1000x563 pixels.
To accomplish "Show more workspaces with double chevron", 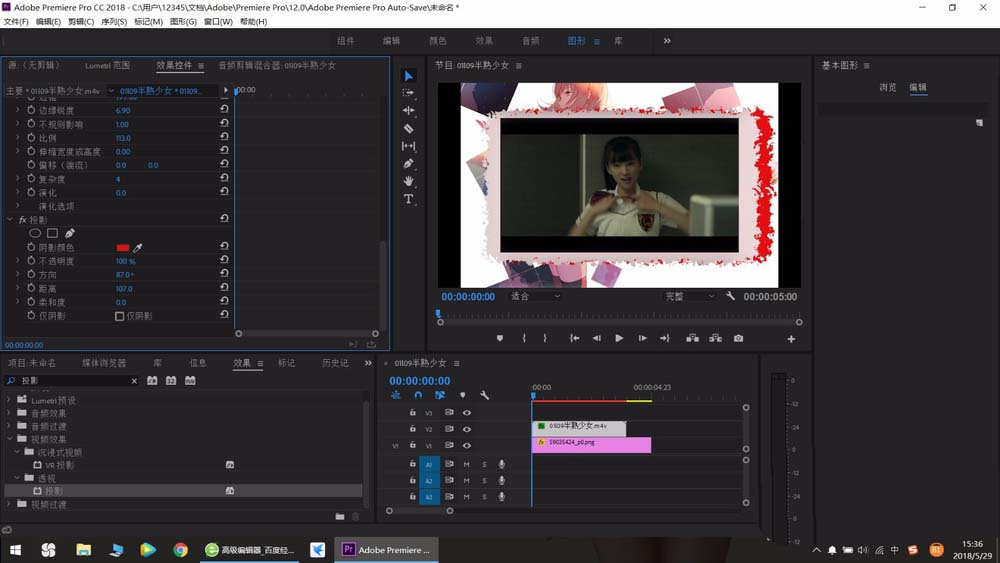I will 666,41.
